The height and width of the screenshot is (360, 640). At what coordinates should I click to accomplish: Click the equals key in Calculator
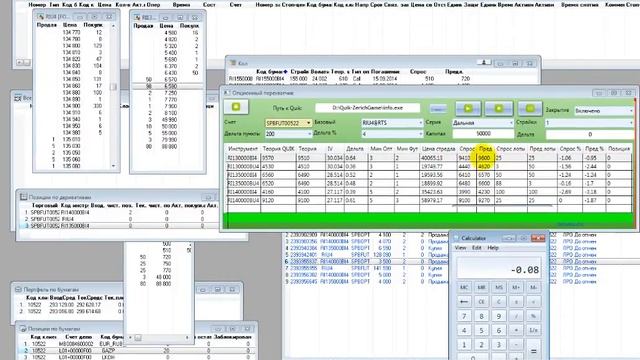[x=533, y=350]
